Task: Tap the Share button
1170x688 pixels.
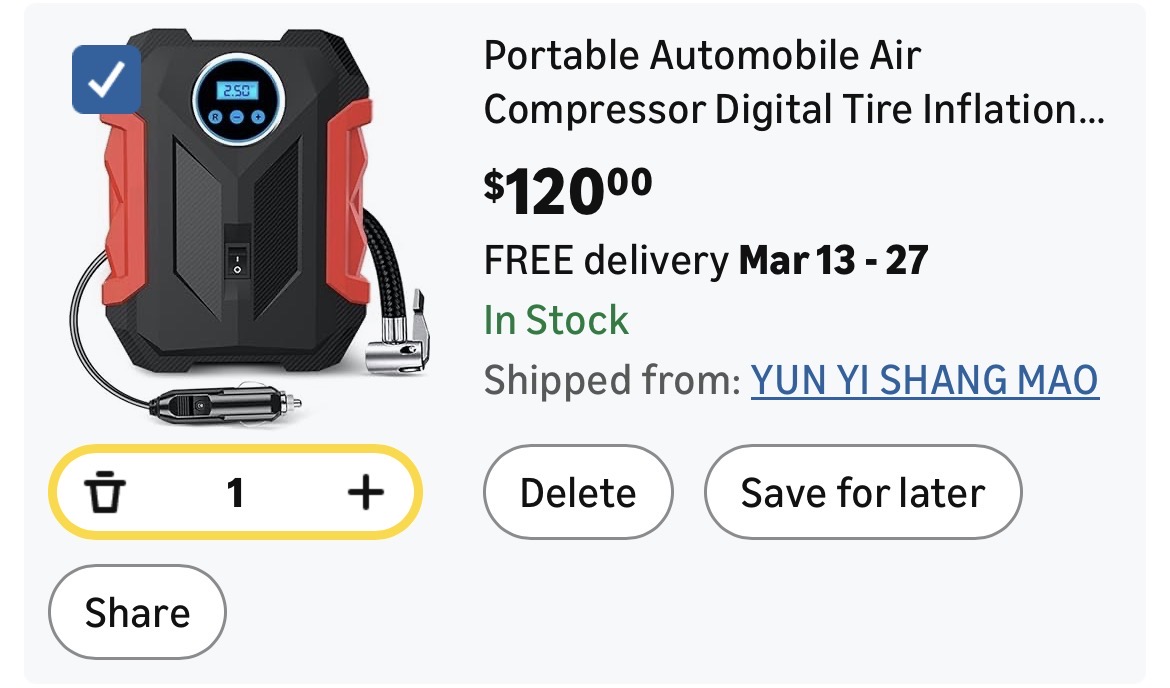Action: coord(137,612)
